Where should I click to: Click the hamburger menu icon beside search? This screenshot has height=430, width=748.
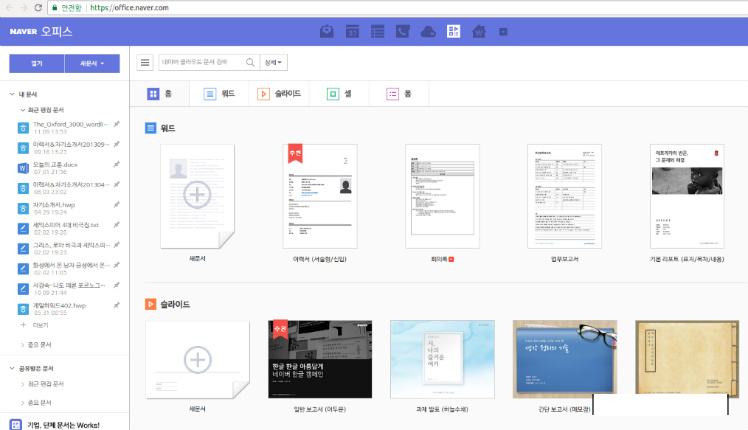coord(145,63)
